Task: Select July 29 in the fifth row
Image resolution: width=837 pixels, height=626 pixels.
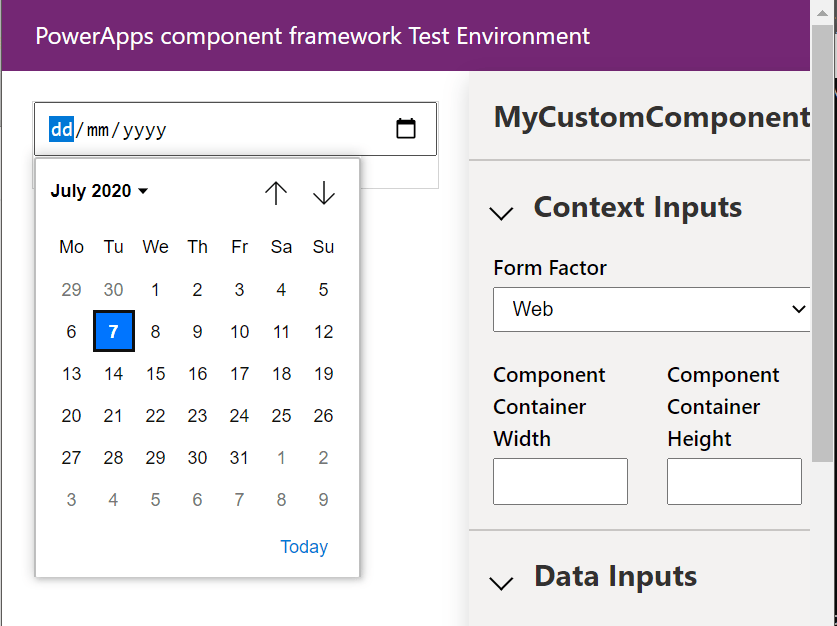Action: tap(155, 457)
